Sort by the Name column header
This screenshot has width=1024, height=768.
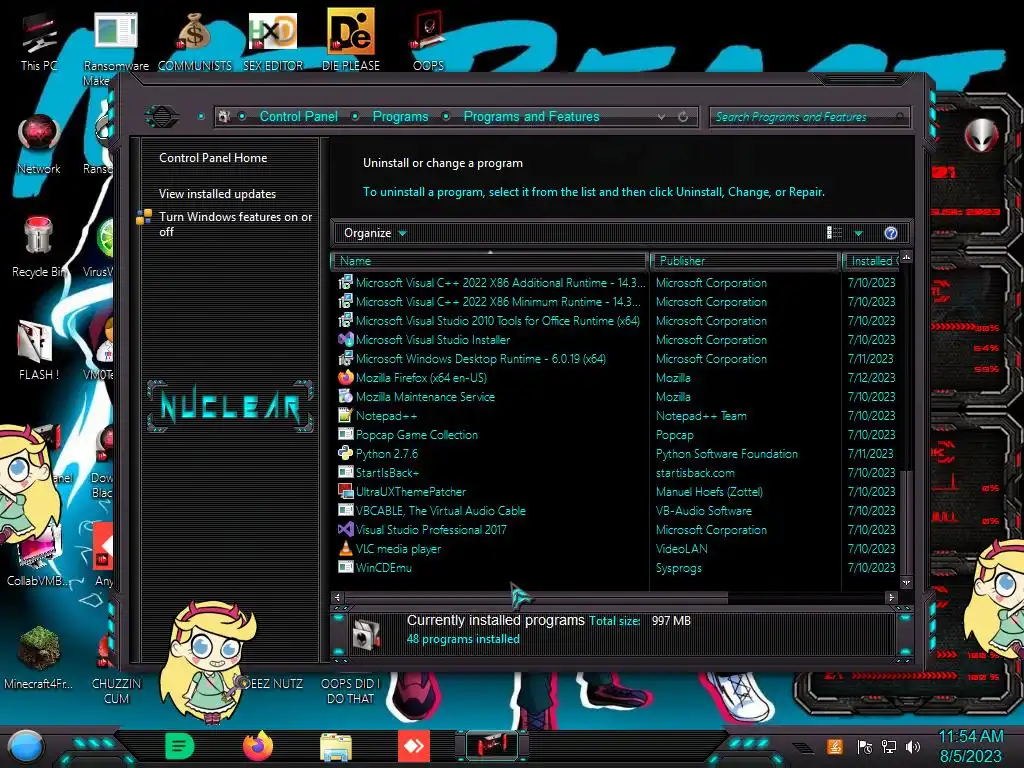tap(489, 261)
